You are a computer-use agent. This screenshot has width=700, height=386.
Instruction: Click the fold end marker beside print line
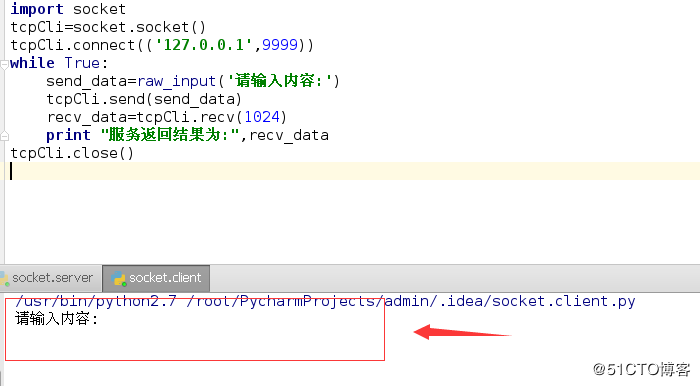[4, 136]
